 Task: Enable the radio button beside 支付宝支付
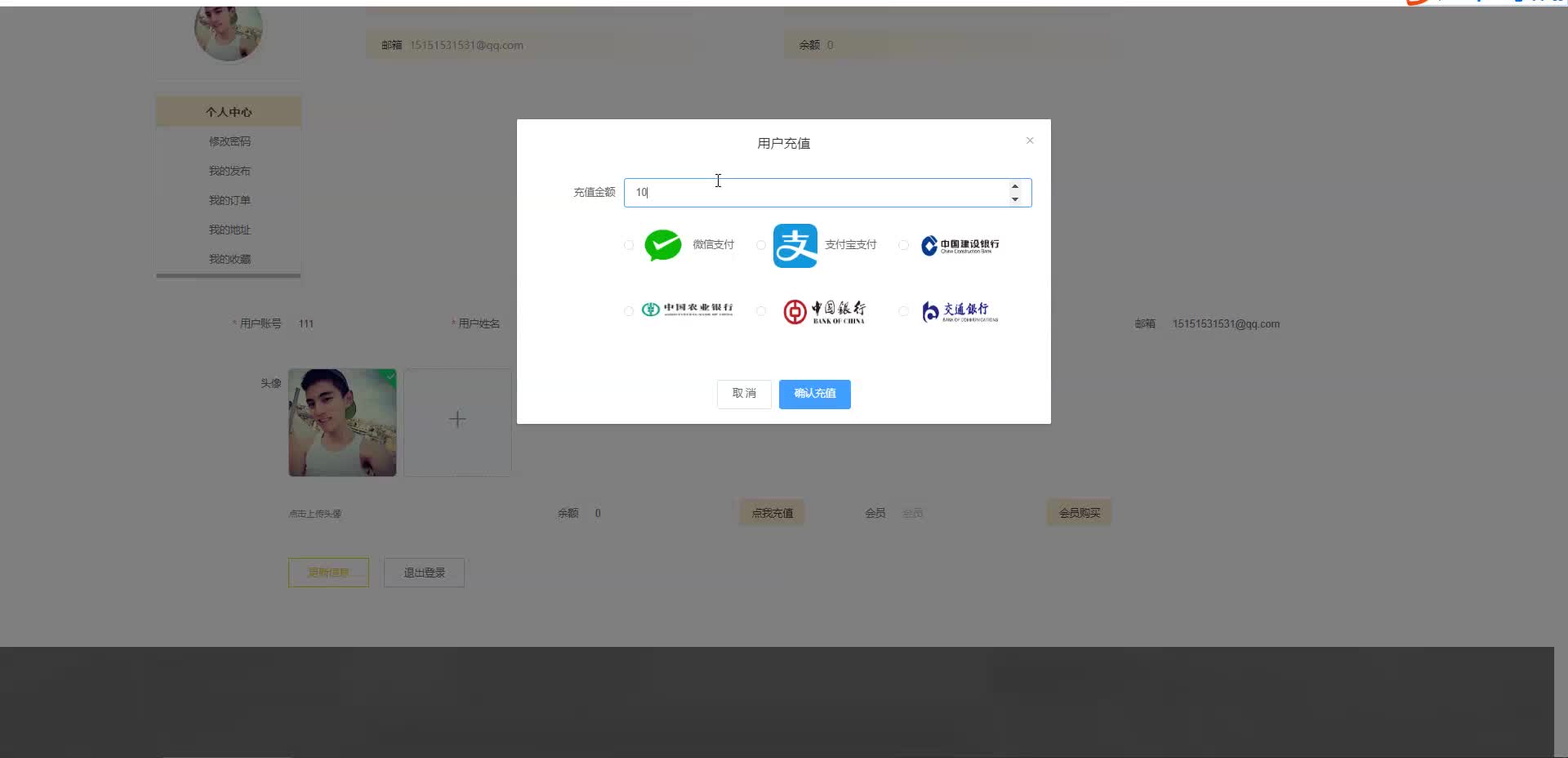[x=760, y=245]
